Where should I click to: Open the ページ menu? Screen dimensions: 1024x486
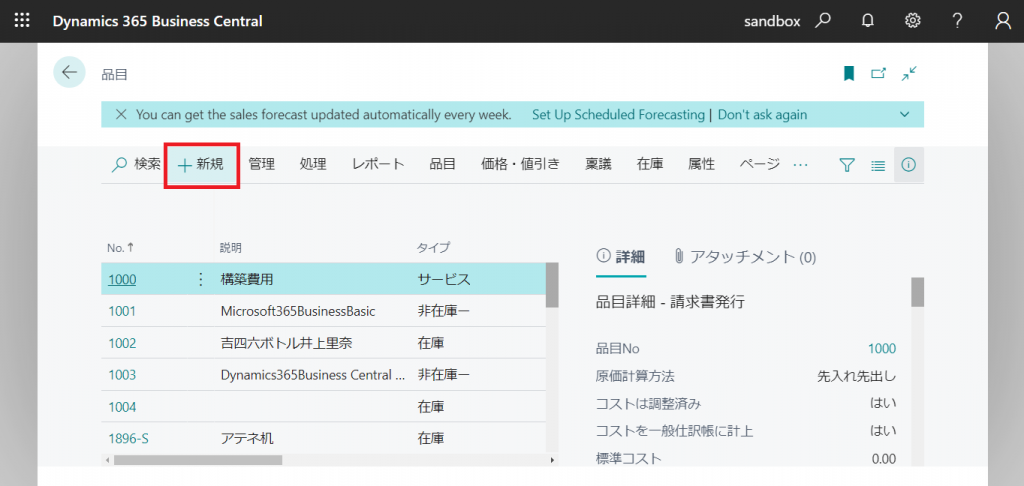click(760, 165)
